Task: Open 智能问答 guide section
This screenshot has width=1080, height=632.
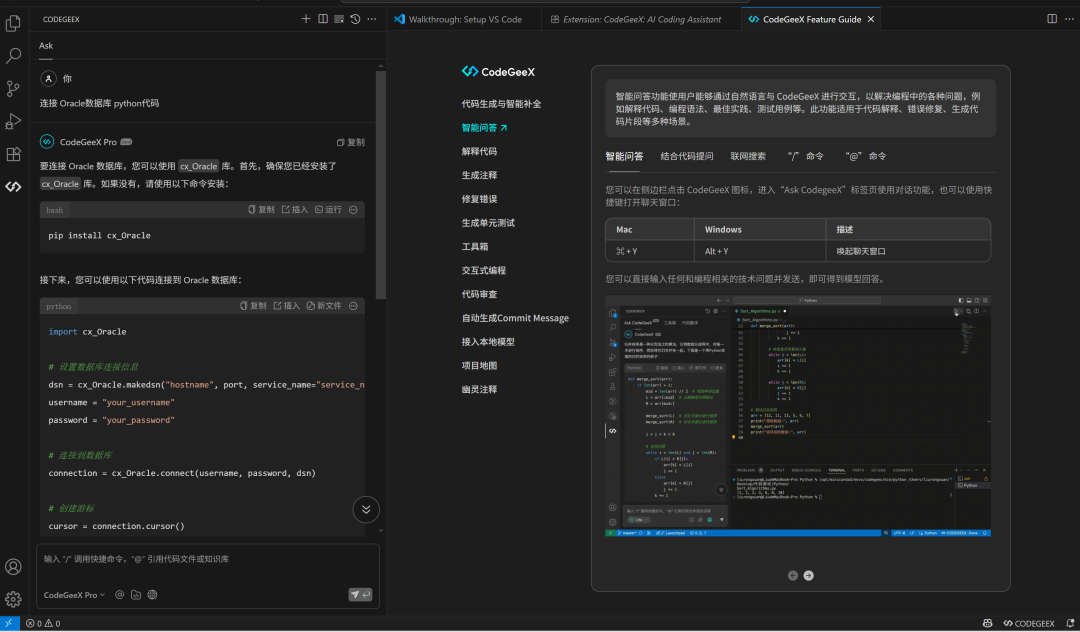Action: point(484,127)
